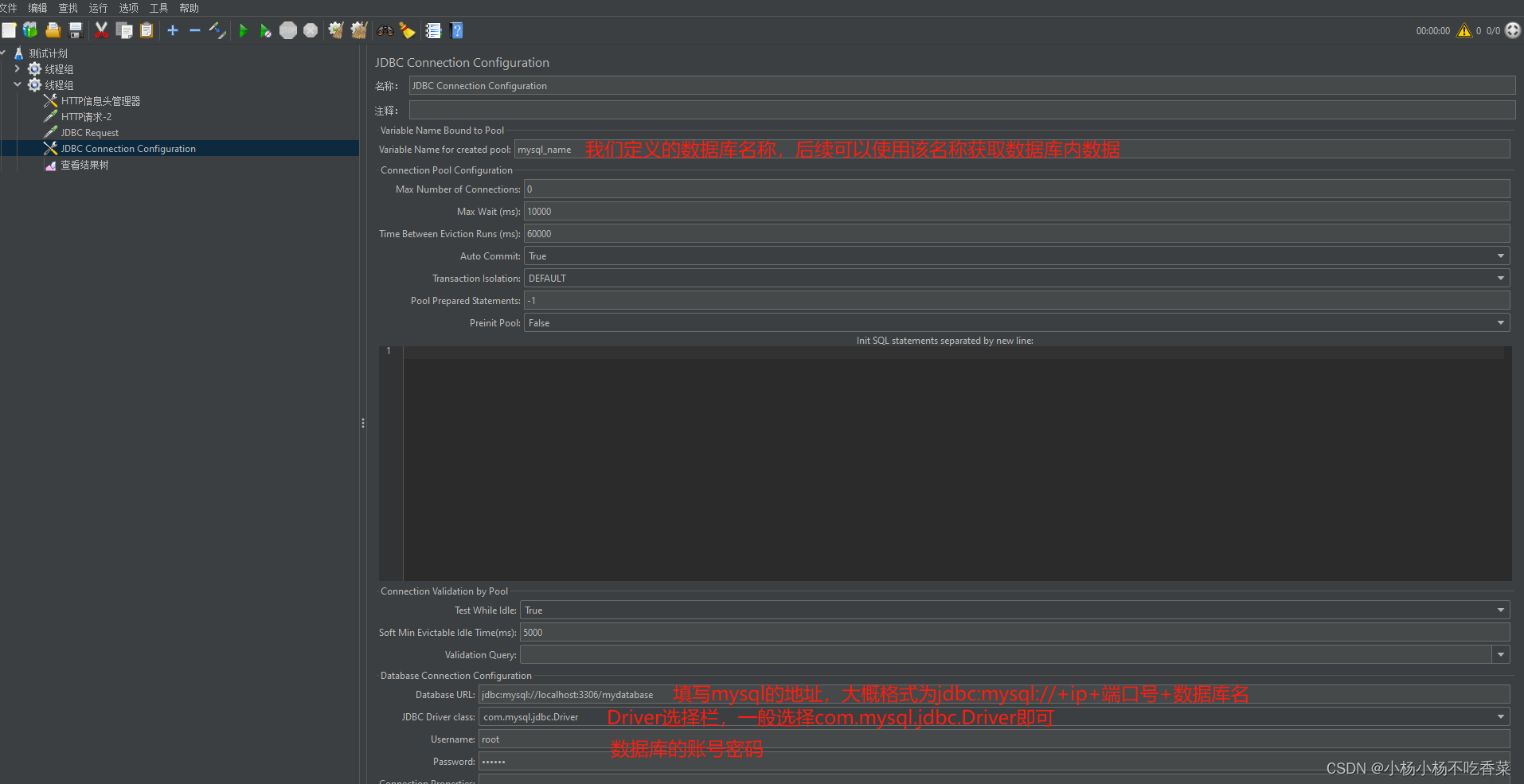The image size is (1524, 784).
Task: Select JDBC Connection Configuration in the tree
Action: 127,149
